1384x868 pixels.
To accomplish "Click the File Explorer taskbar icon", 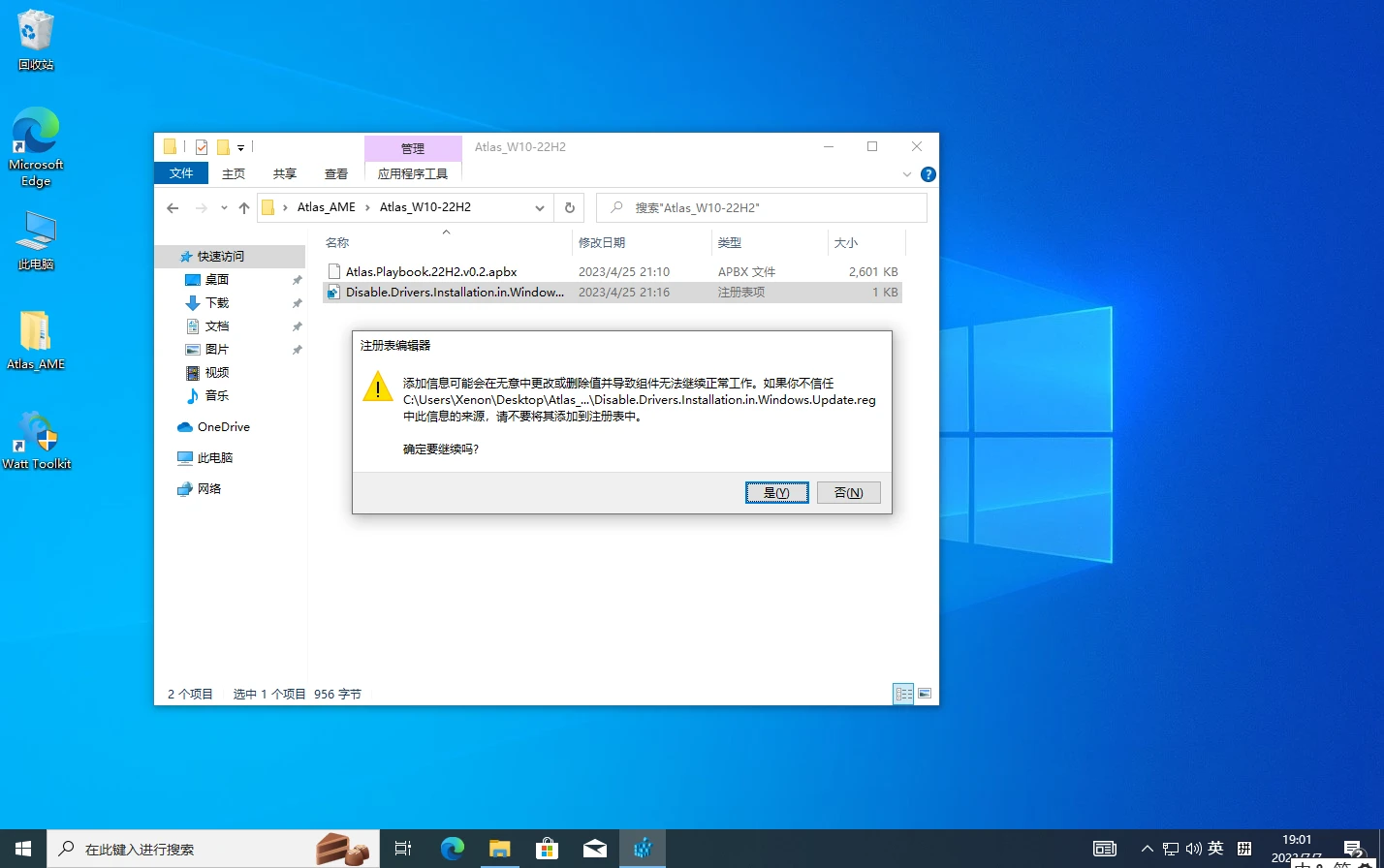I will (x=499, y=849).
